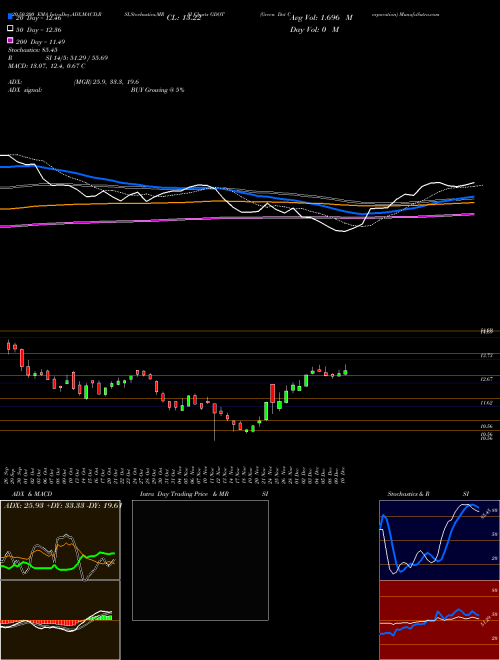Open the red RSI indicator panel

(x=439, y=620)
